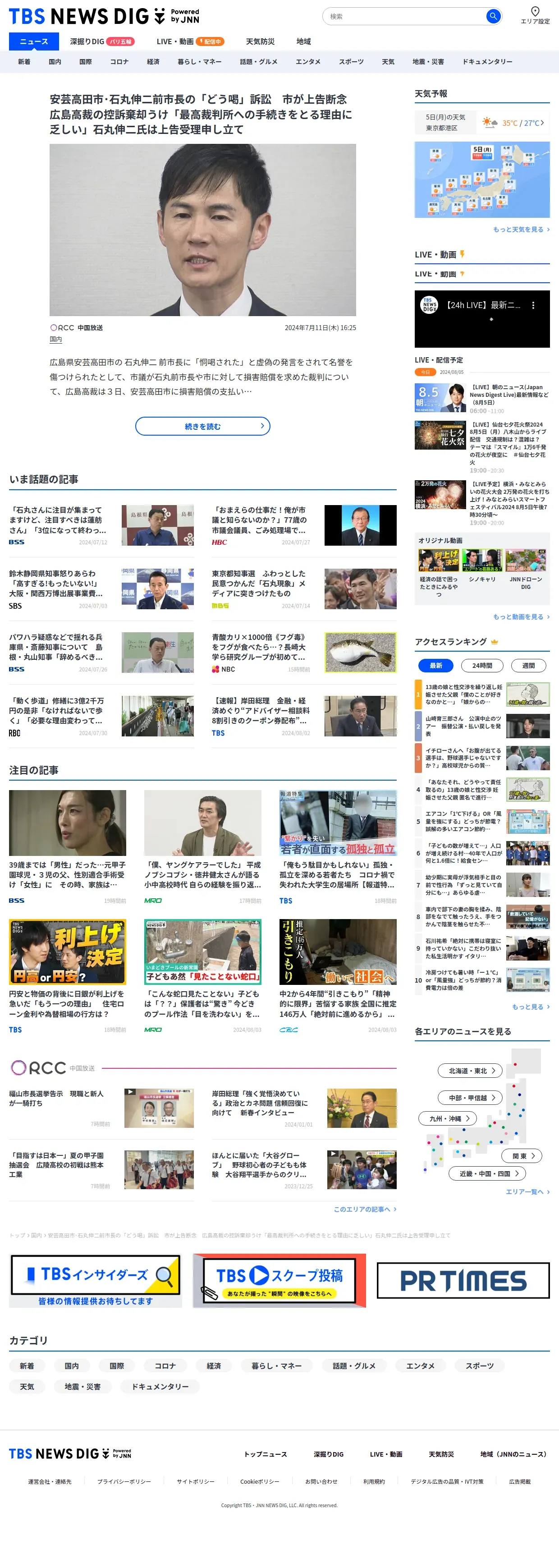Open 関東 area button
The height and width of the screenshot is (1568, 559).
click(x=521, y=1156)
